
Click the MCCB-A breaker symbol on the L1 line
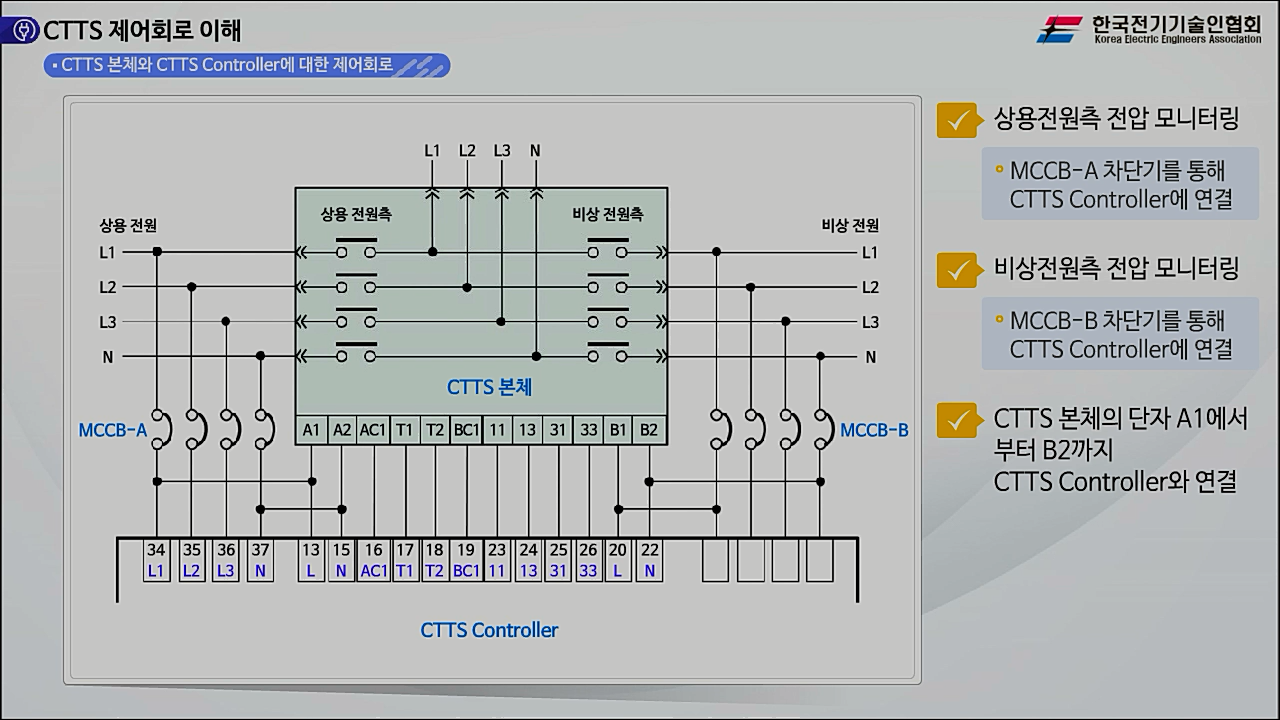[158, 428]
